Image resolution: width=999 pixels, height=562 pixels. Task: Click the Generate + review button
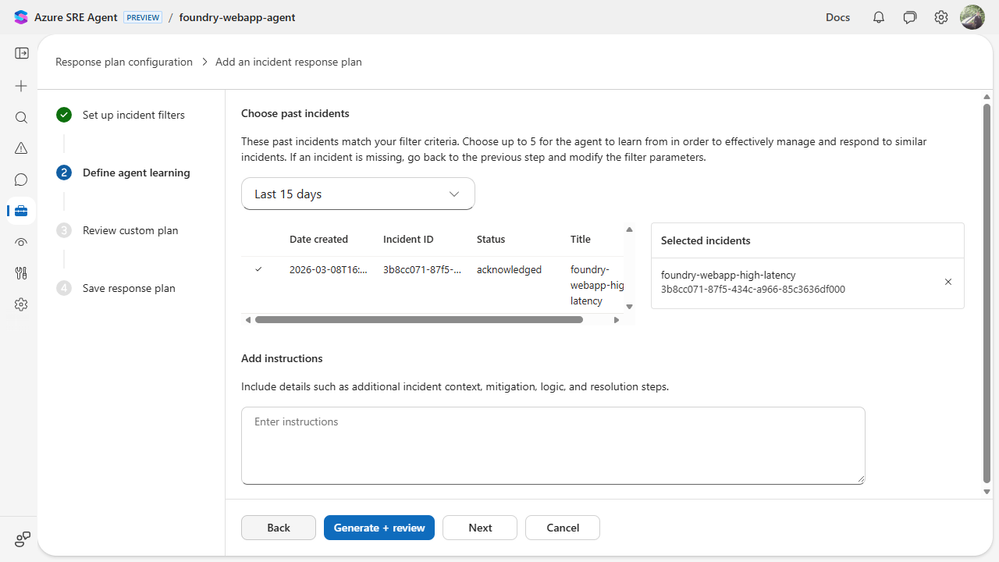pos(379,528)
